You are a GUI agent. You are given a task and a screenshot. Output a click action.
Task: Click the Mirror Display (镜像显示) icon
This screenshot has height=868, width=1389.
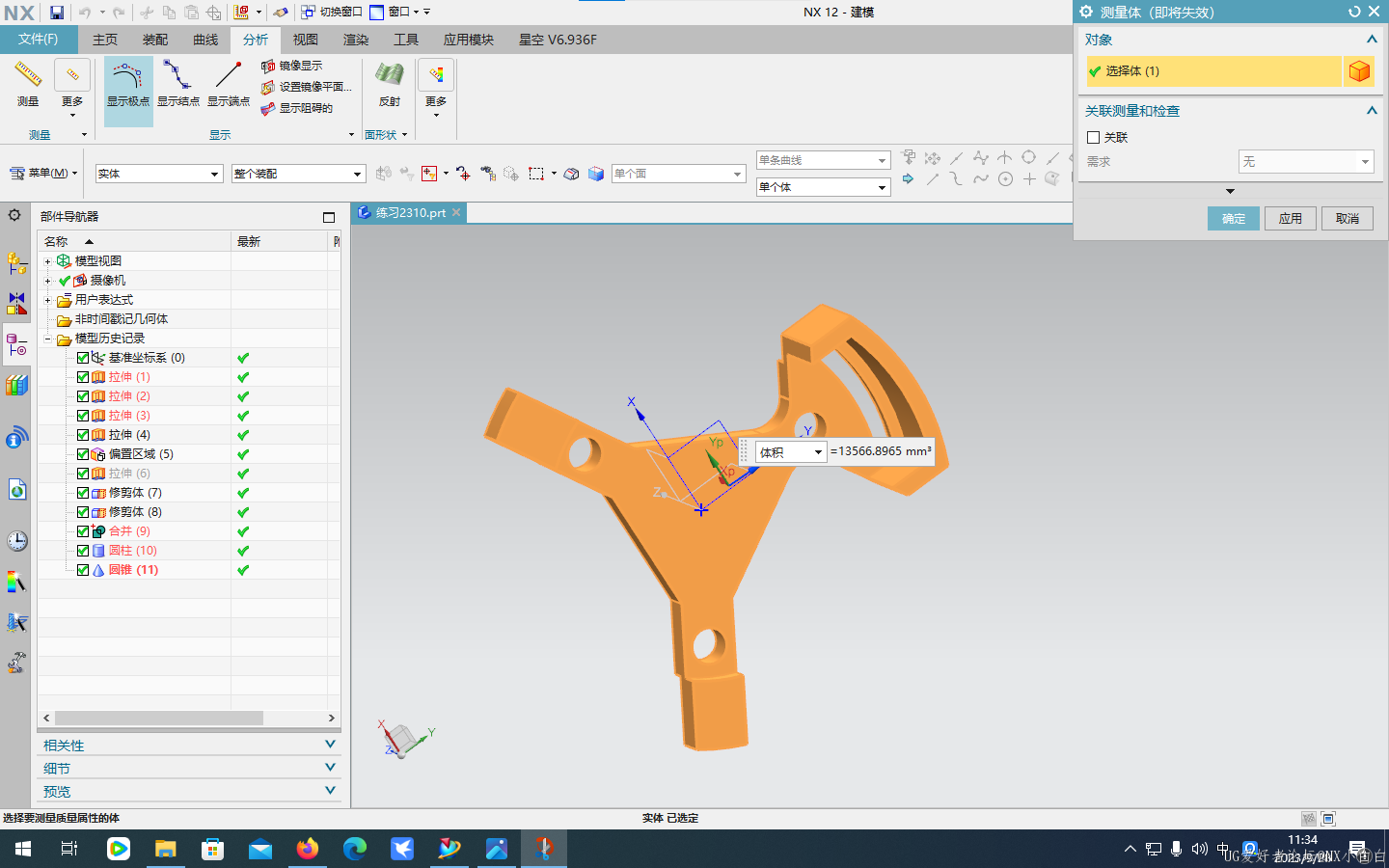pyautogui.click(x=268, y=67)
